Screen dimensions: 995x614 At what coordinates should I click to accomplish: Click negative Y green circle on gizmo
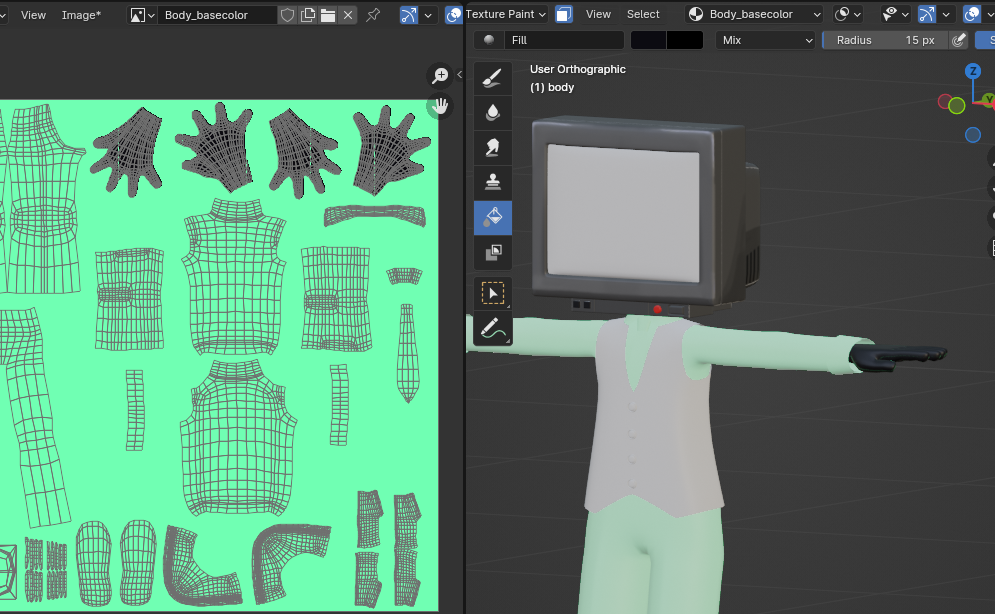coord(957,106)
